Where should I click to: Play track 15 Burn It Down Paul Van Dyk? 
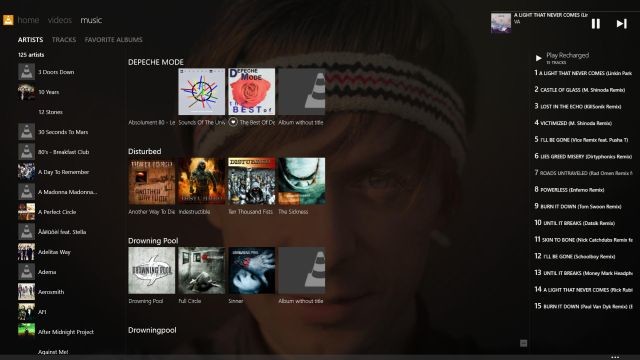(583, 306)
